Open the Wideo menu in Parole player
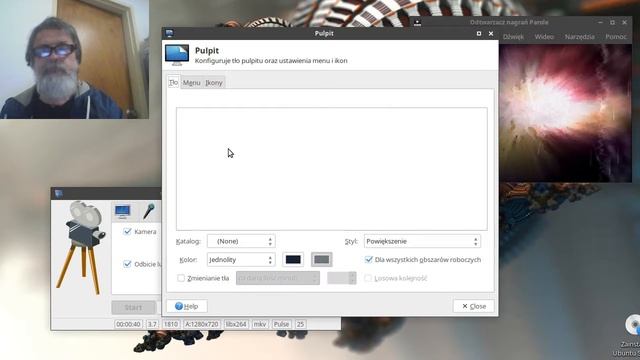 tap(544, 37)
